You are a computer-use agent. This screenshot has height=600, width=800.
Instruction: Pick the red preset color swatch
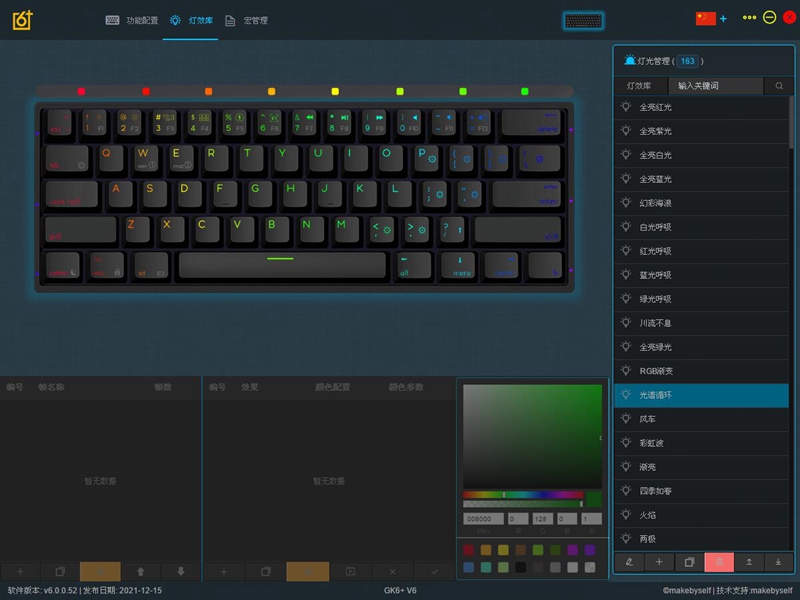coord(469,550)
